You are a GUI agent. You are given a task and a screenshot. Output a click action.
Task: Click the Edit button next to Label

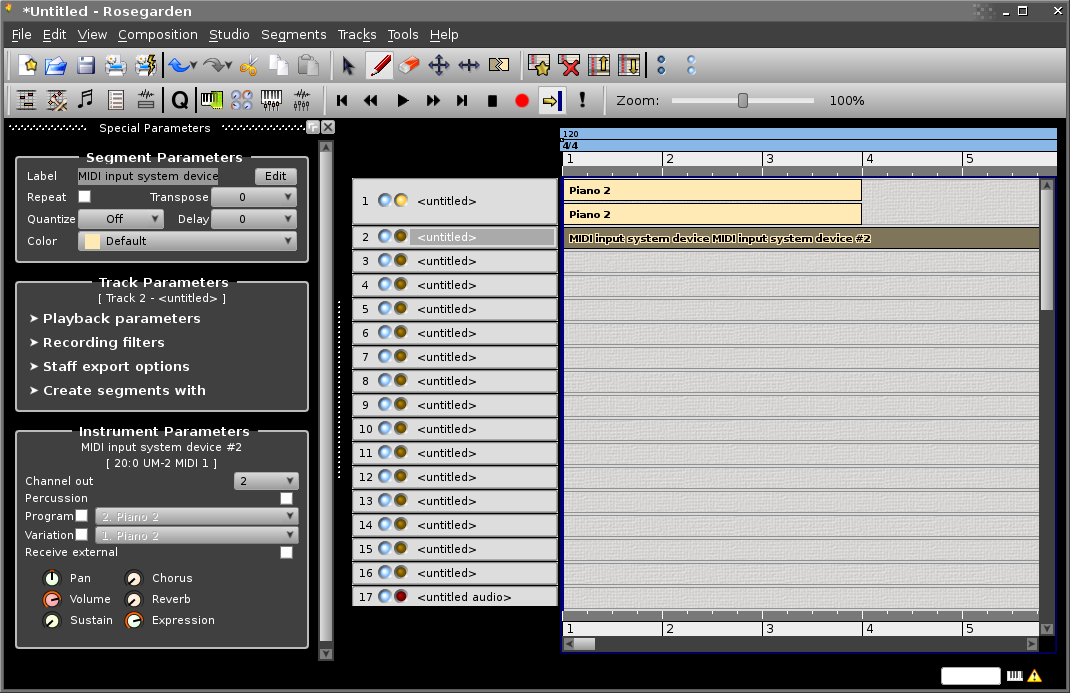pos(275,176)
